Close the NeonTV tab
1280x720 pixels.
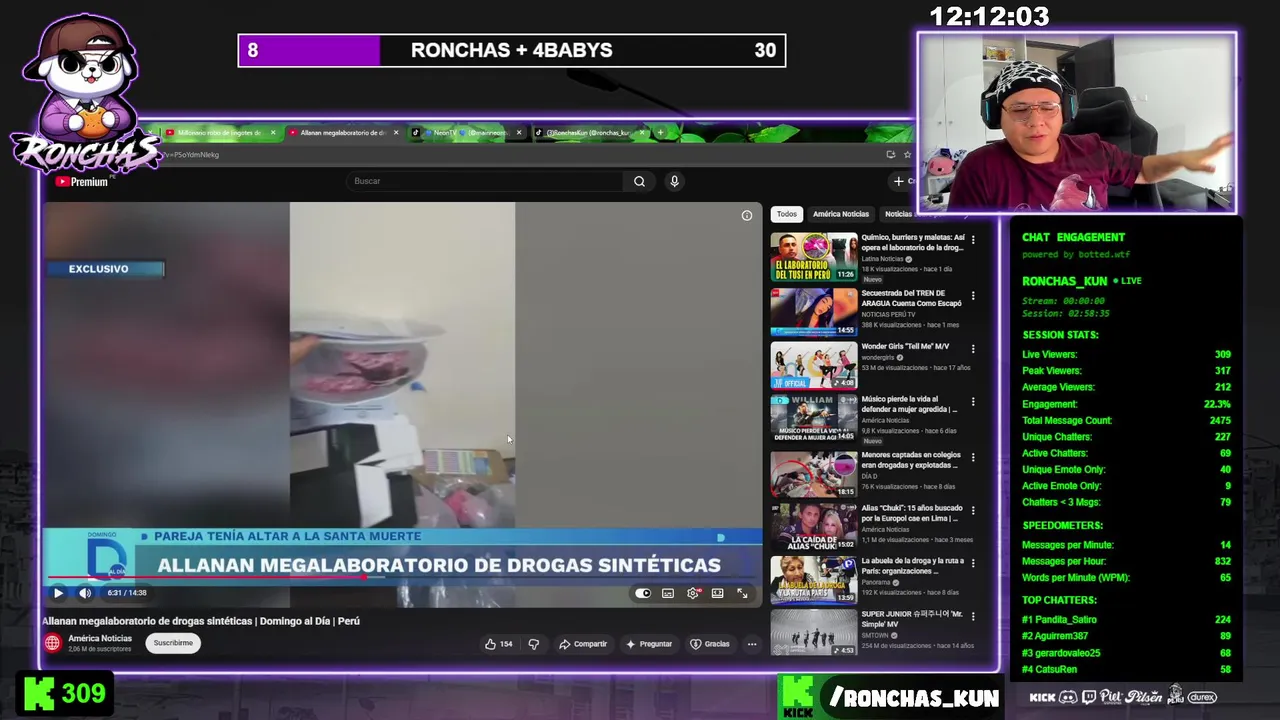tap(519, 133)
